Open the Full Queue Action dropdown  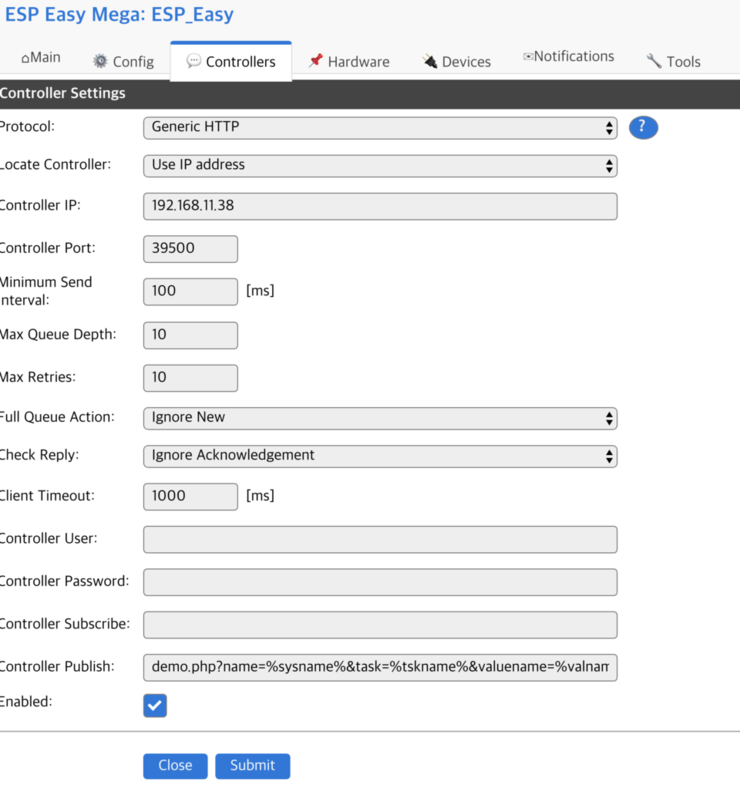380,418
